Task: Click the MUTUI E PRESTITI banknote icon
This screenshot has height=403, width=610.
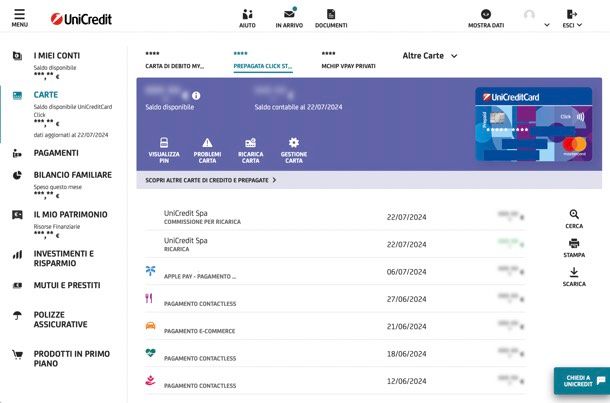Action: 18,286
